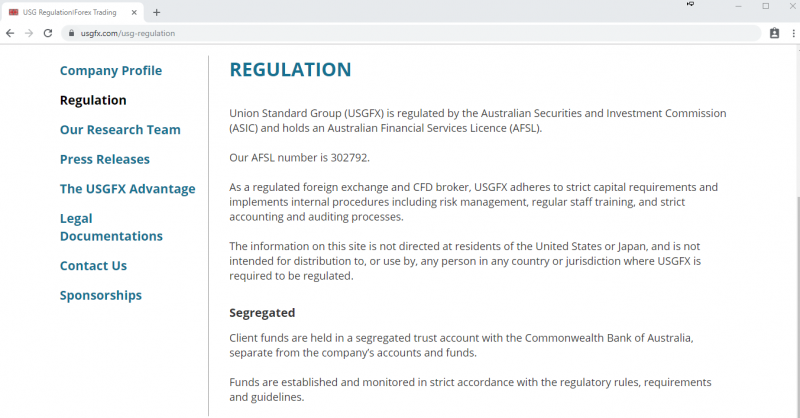Open Our Research Team page

120,130
